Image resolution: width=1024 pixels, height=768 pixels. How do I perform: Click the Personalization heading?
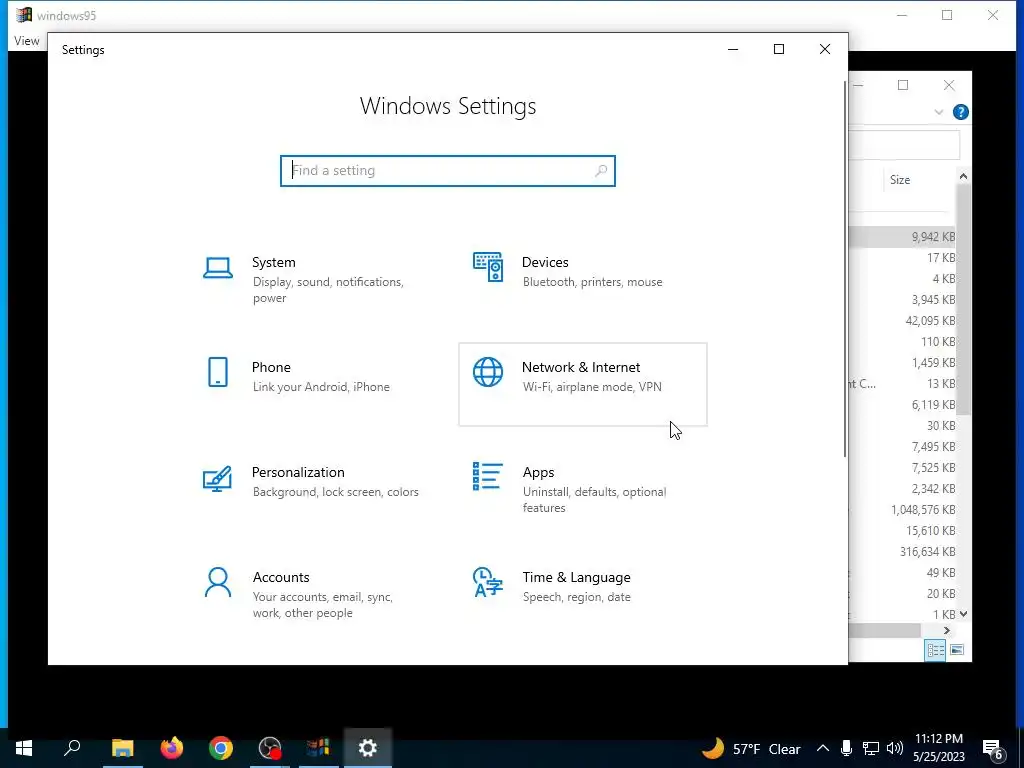point(298,472)
